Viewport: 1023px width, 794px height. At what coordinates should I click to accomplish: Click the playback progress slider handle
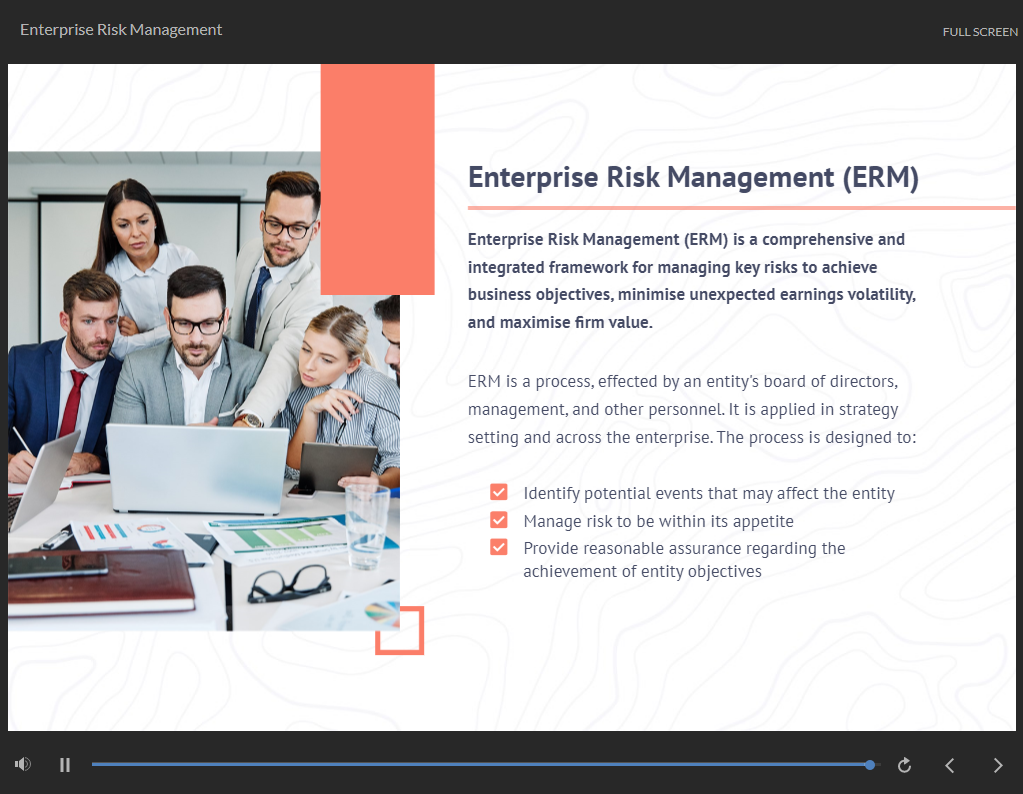tap(869, 764)
